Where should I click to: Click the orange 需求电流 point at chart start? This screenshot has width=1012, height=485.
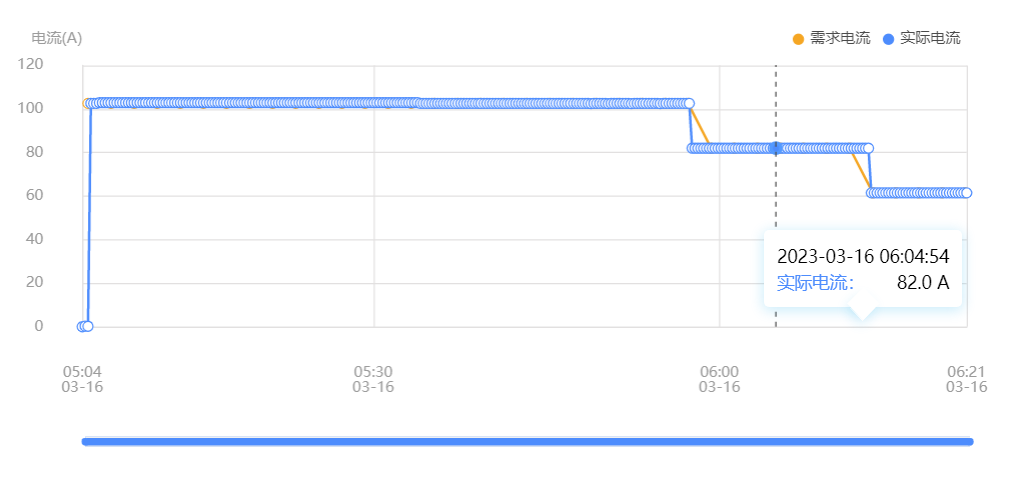86,103
